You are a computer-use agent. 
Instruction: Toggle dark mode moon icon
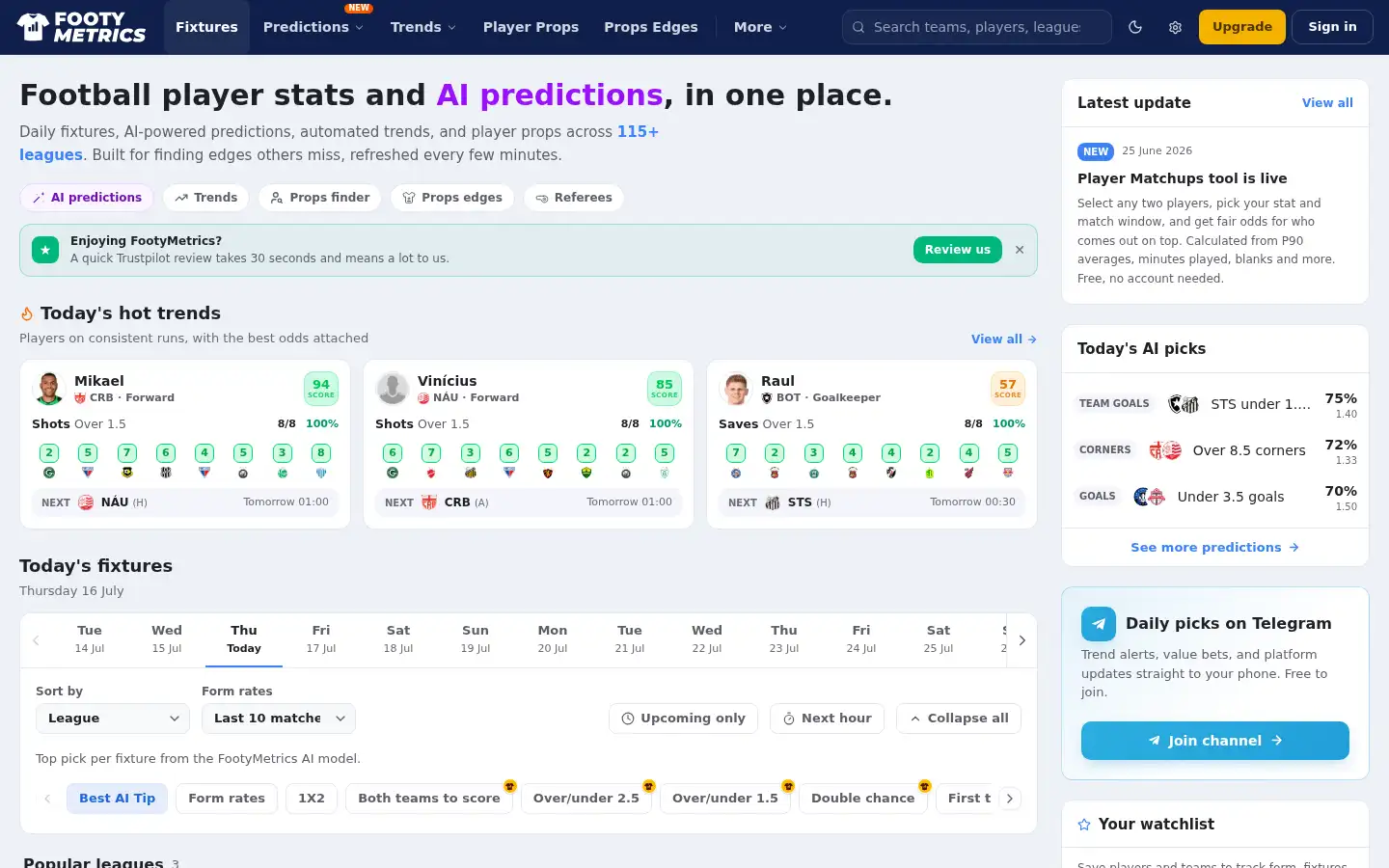(x=1135, y=27)
